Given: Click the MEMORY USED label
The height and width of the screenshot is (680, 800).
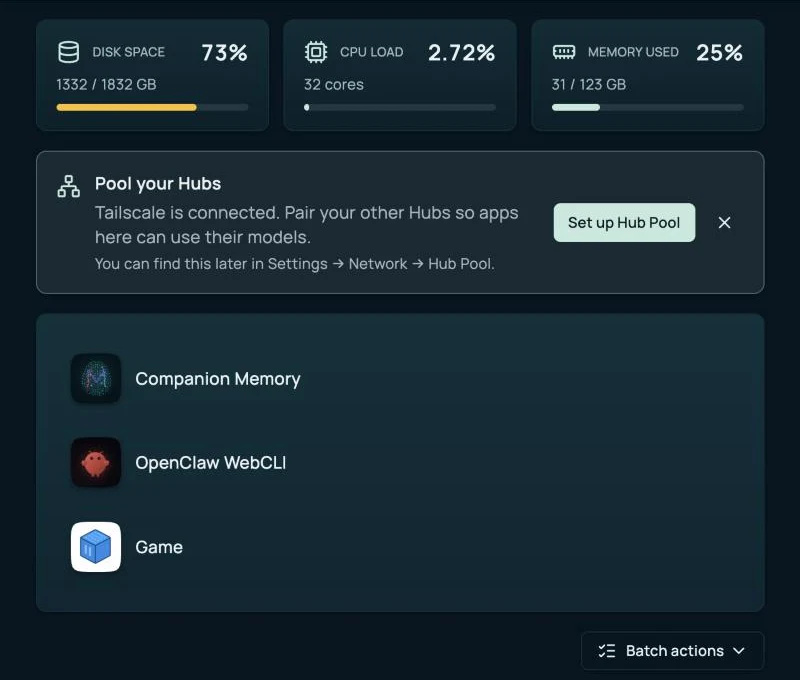Looking at the screenshot, I should click(x=633, y=52).
